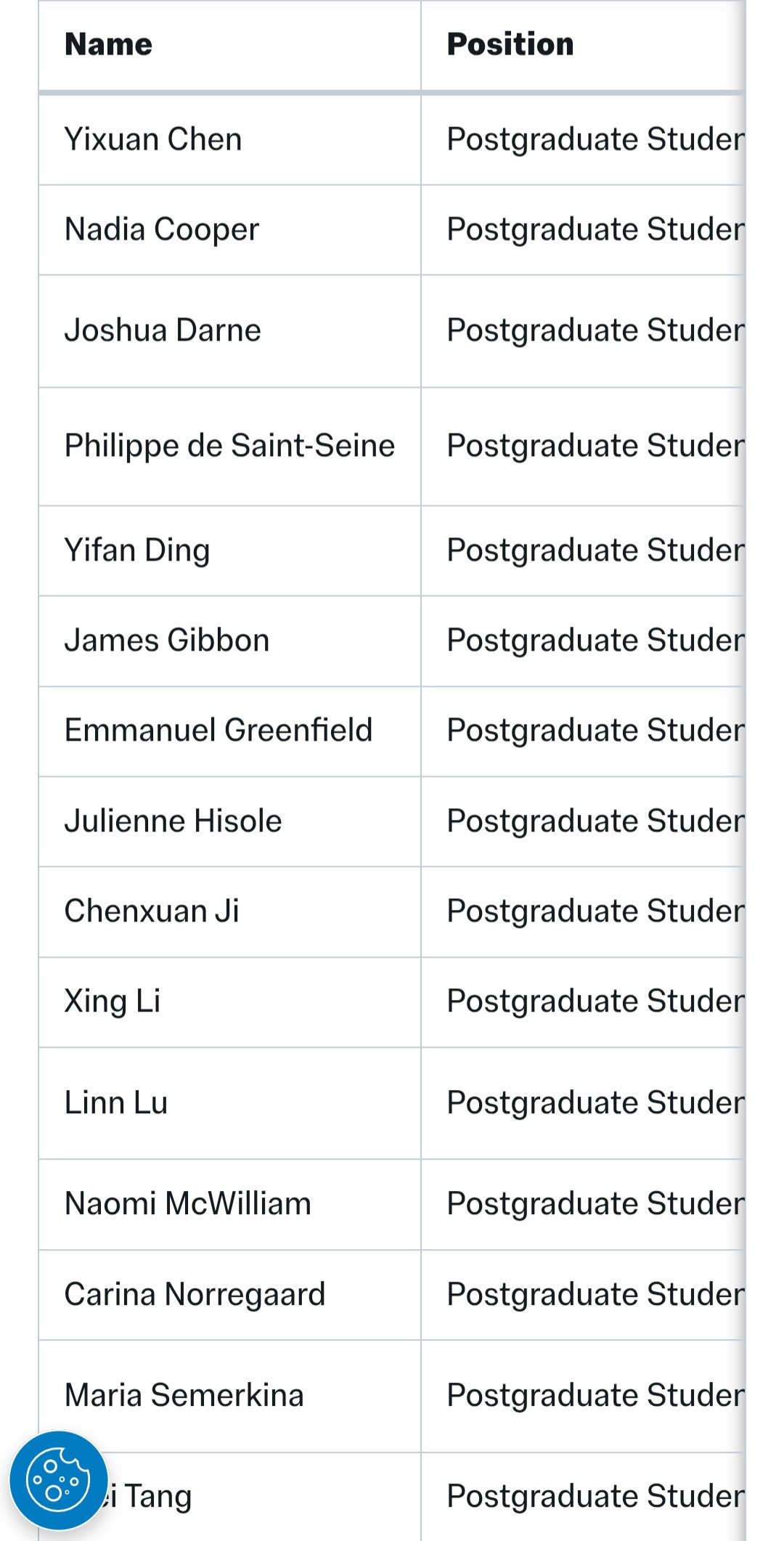
Task: Select Philippe de Saint-Seine entry
Action: coord(229,446)
